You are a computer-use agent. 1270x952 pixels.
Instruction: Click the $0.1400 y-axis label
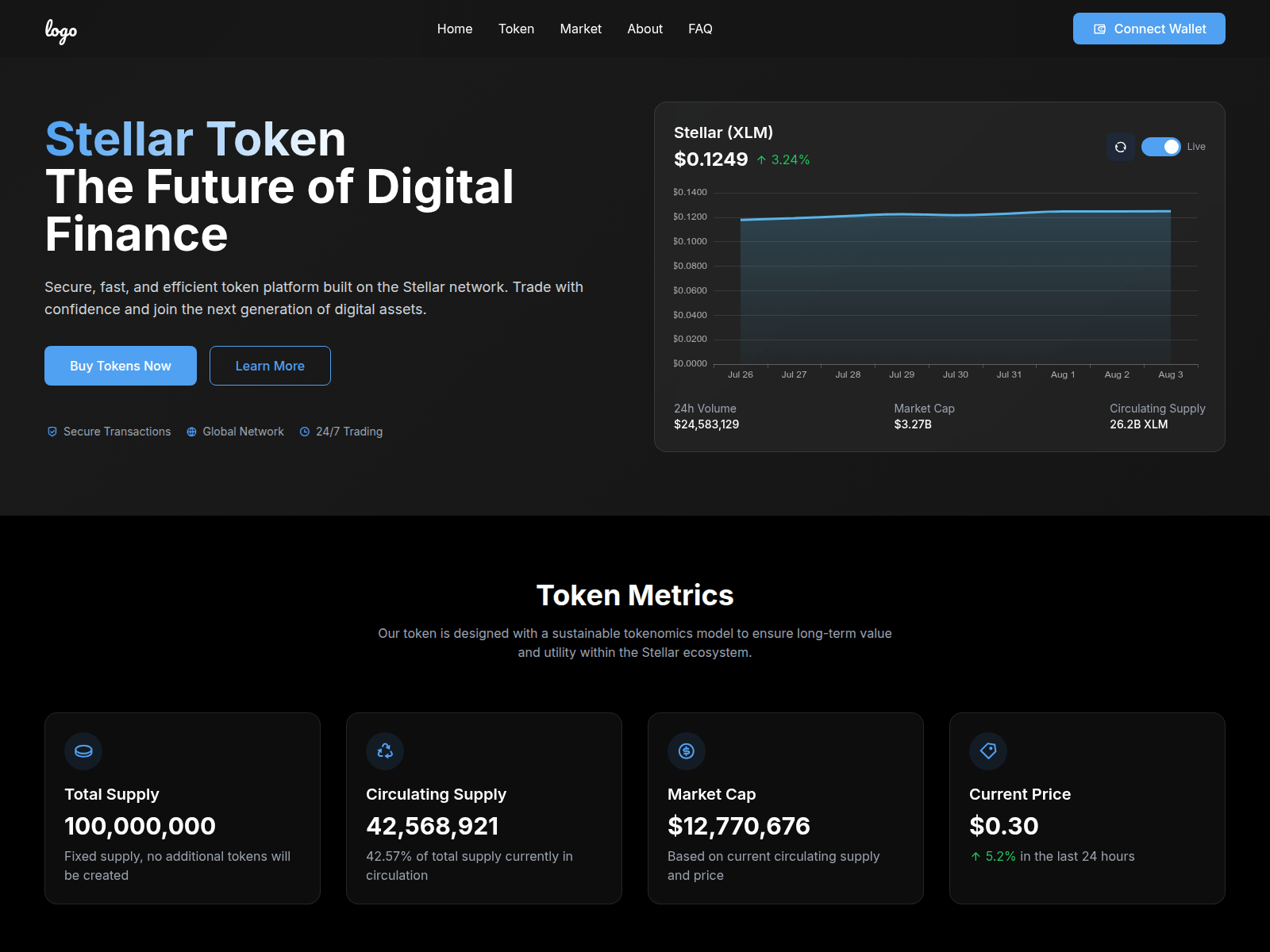point(690,192)
